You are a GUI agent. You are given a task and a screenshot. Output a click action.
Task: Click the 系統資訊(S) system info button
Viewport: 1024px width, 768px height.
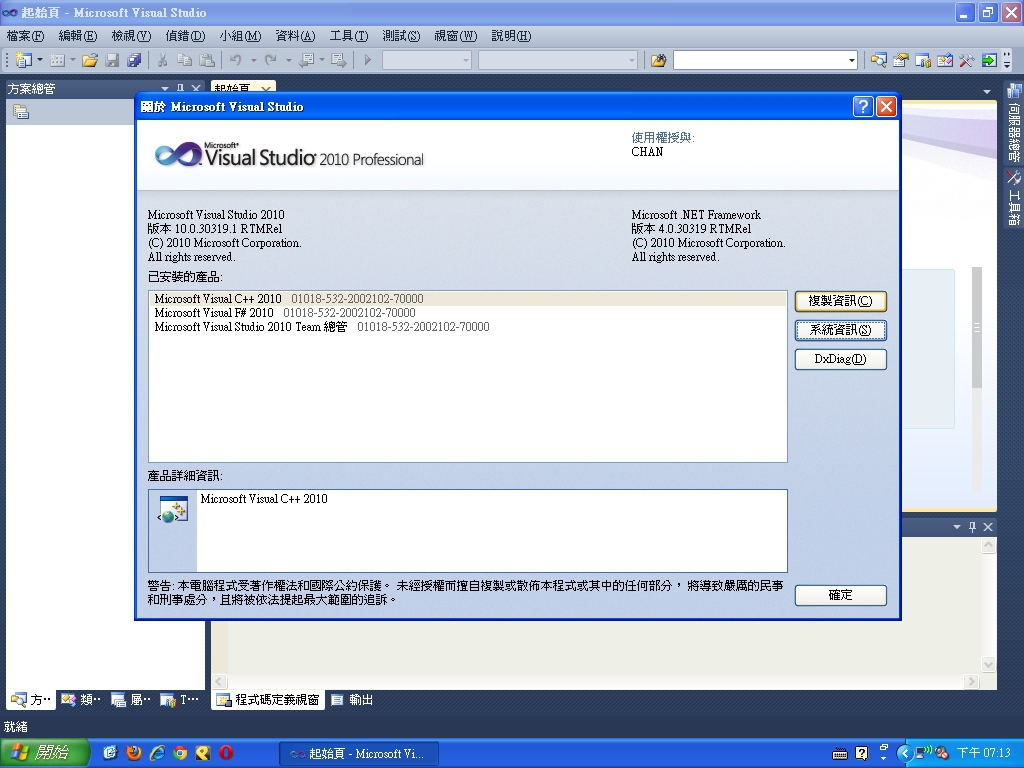[840, 330]
